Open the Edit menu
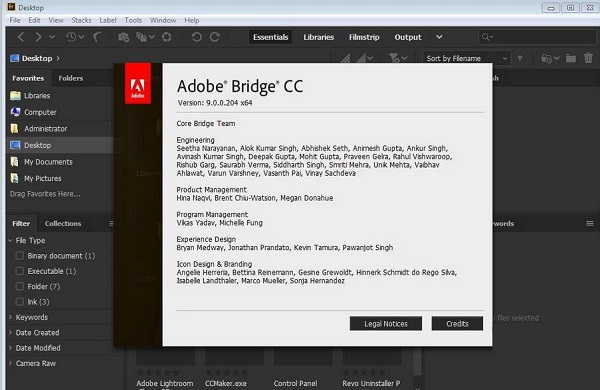 point(34,20)
